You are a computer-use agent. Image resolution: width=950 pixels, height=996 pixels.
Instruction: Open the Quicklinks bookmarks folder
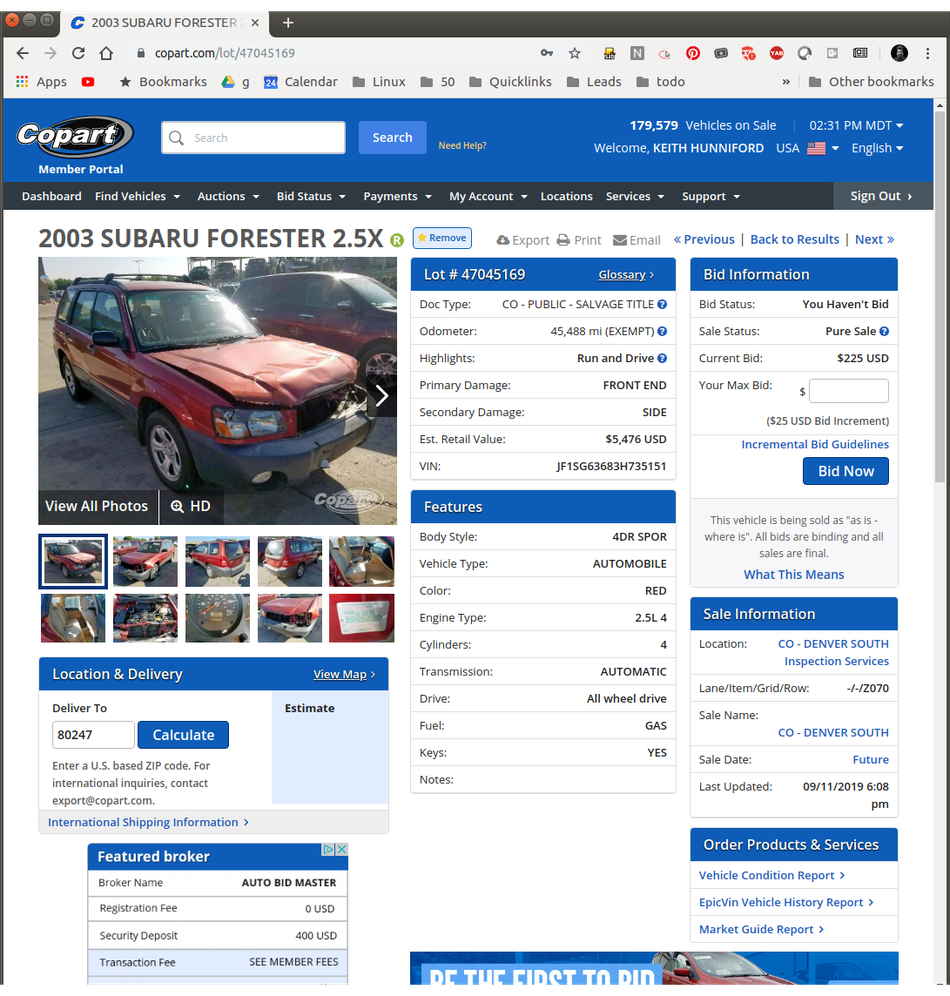click(511, 82)
